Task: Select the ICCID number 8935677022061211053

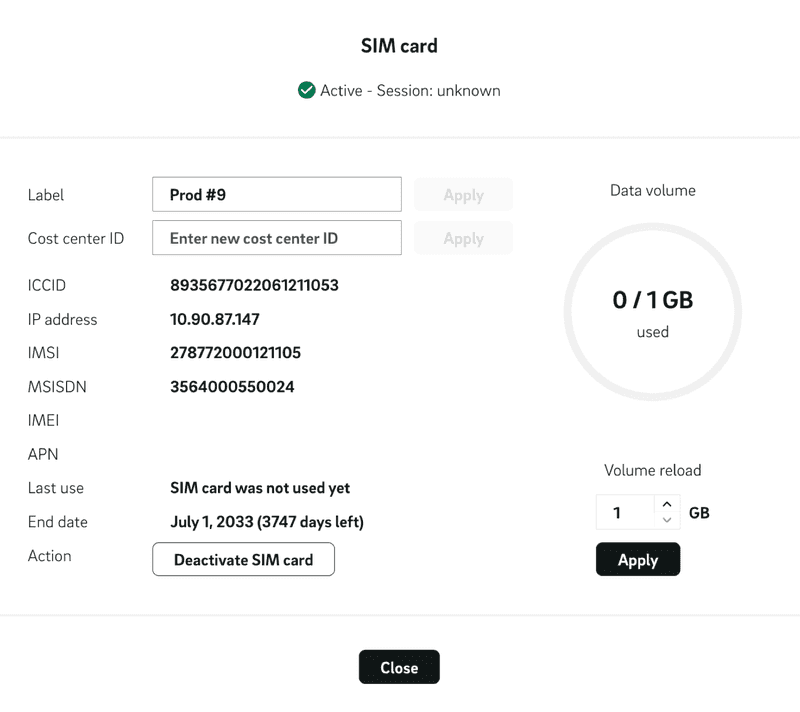Action: click(256, 285)
